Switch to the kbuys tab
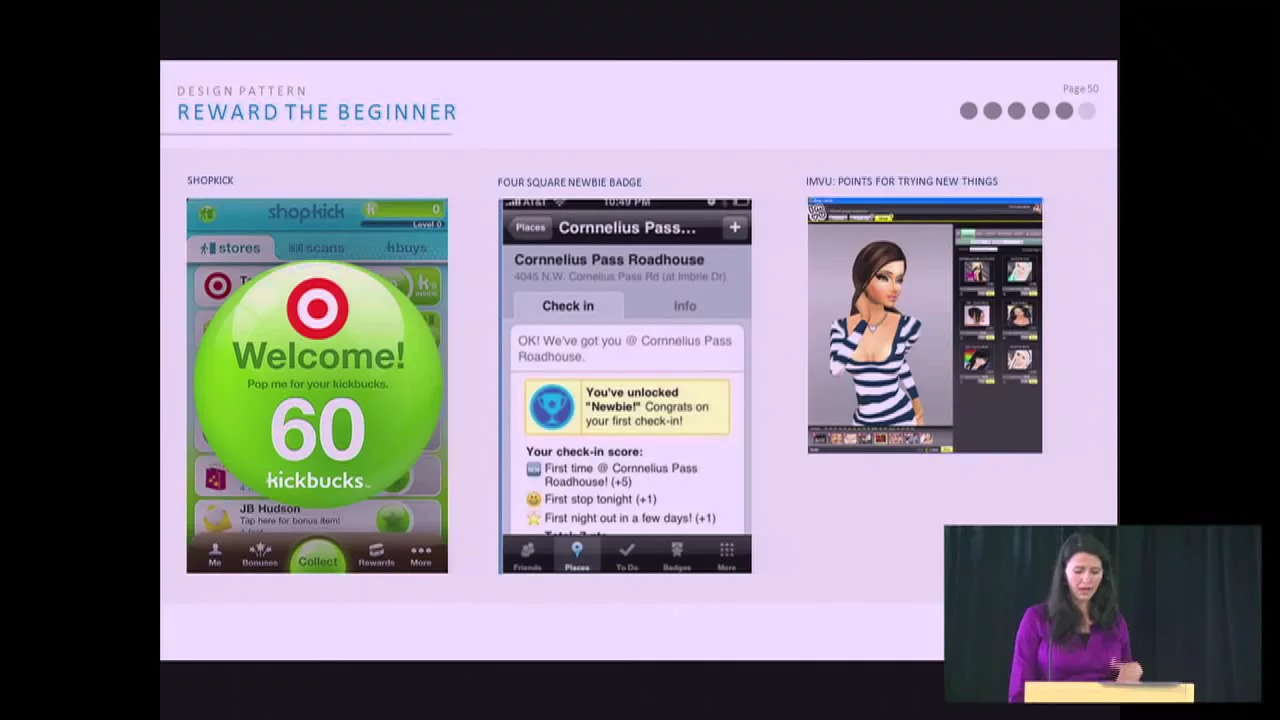1280x720 pixels. (x=406, y=248)
